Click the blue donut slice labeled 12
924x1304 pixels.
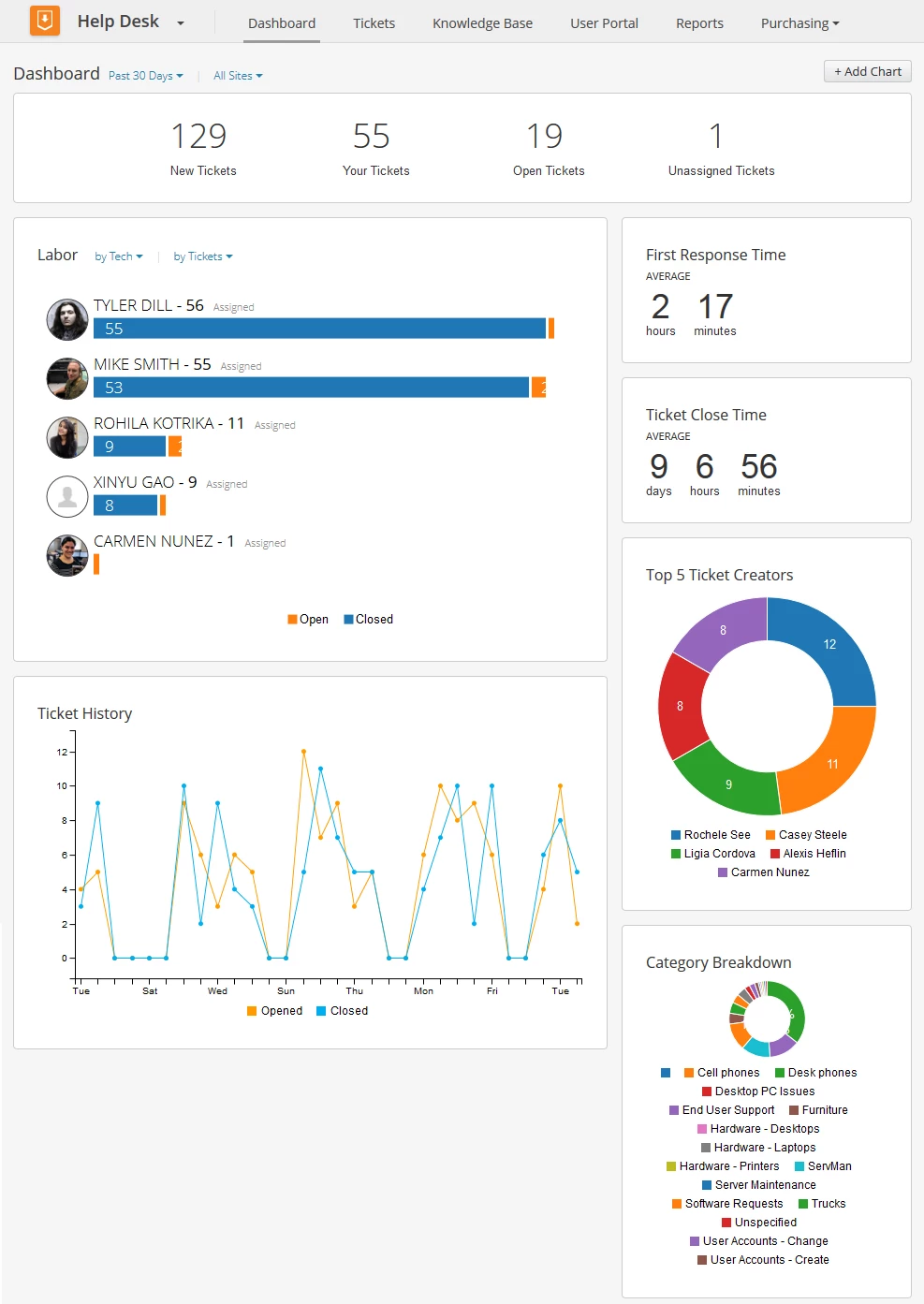click(x=829, y=645)
